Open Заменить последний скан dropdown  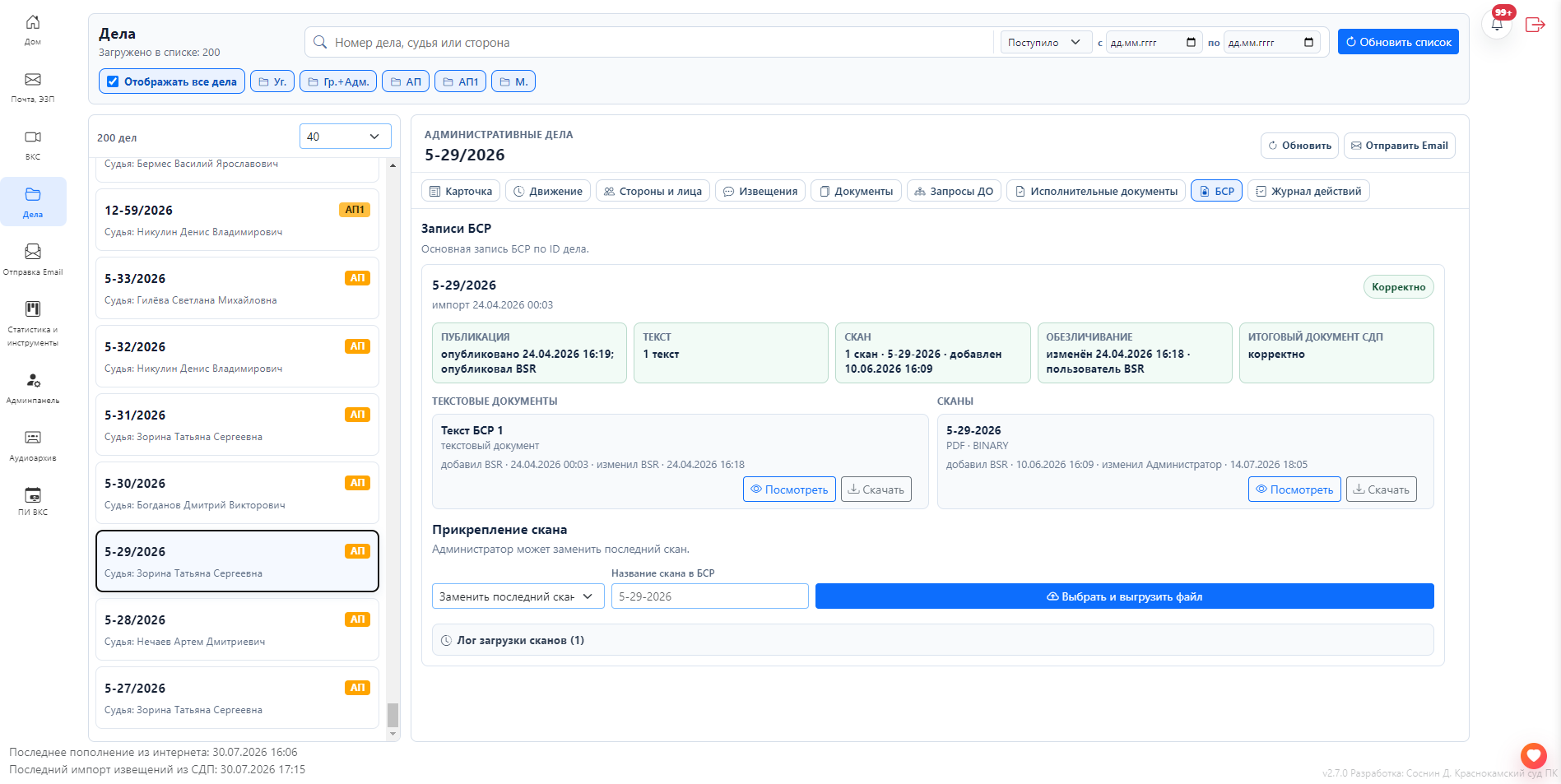pyautogui.click(x=518, y=596)
